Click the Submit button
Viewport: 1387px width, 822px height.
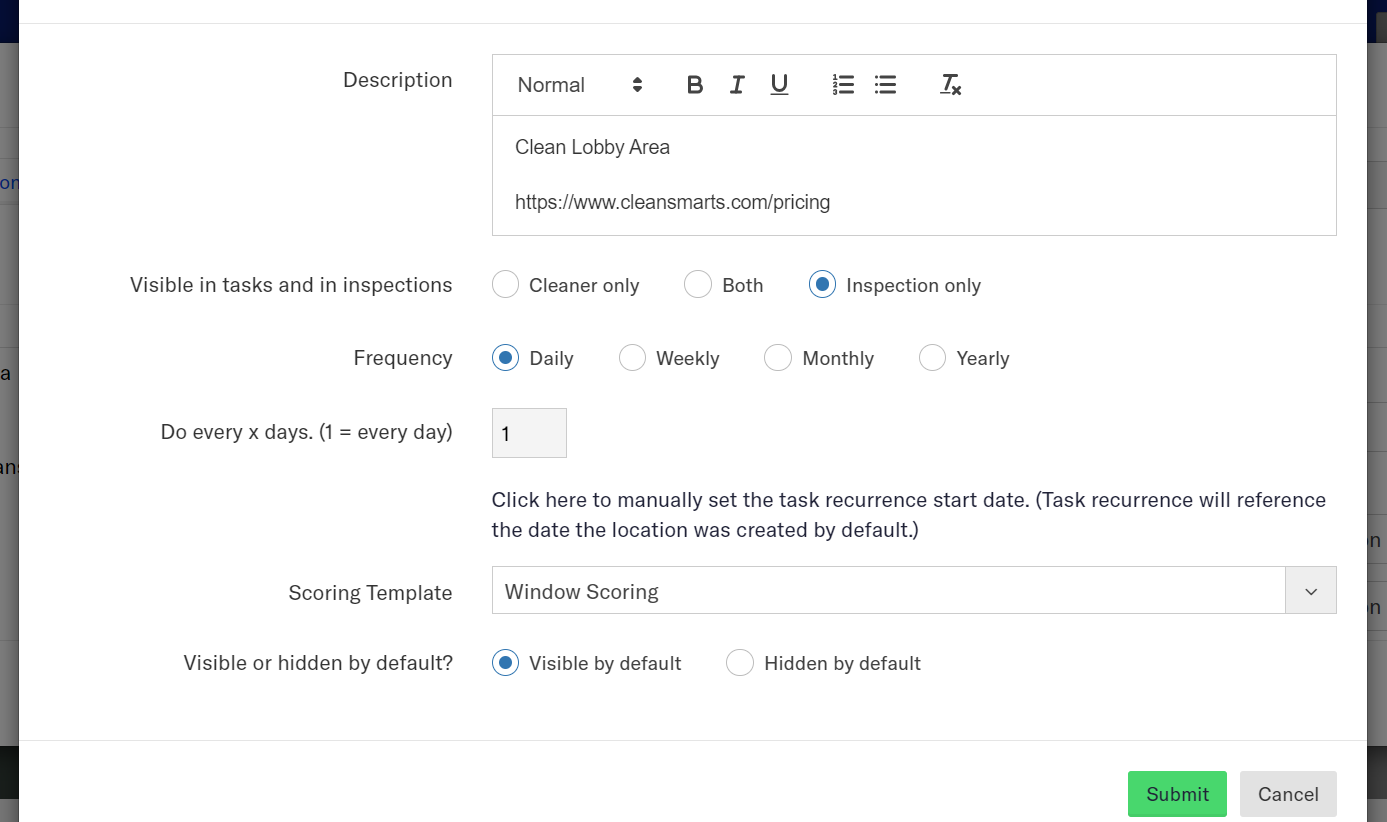[1177, 794]
